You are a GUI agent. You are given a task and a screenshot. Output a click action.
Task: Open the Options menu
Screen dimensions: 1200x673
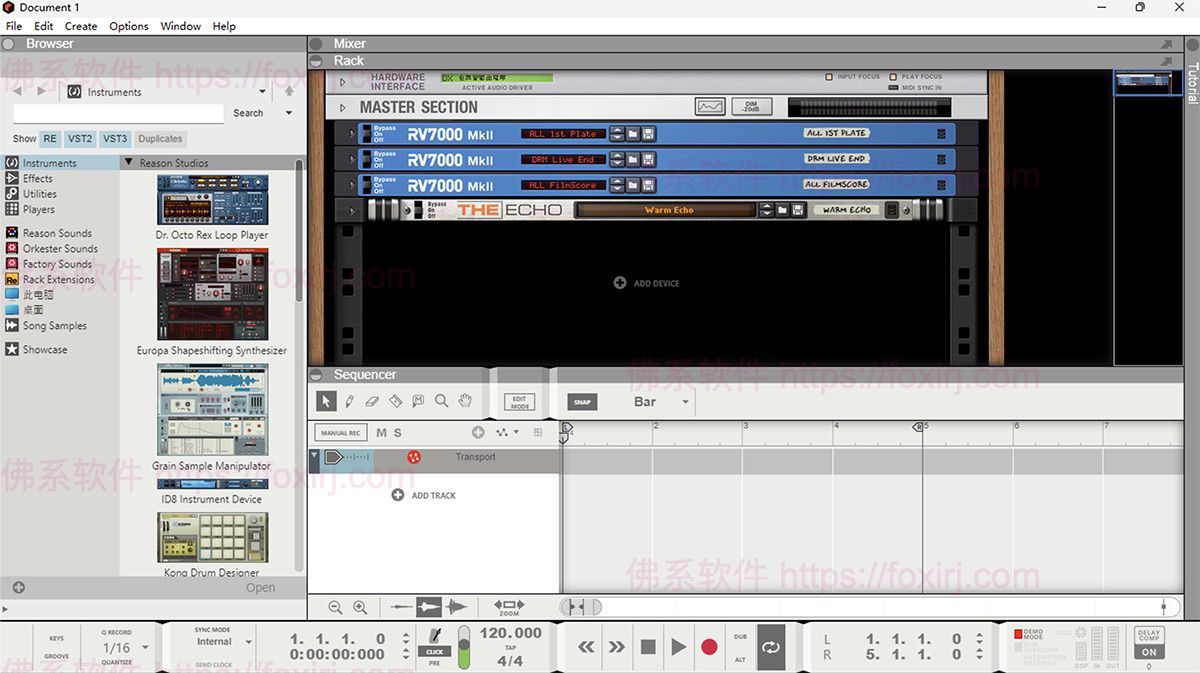click(x=128, y=26)
